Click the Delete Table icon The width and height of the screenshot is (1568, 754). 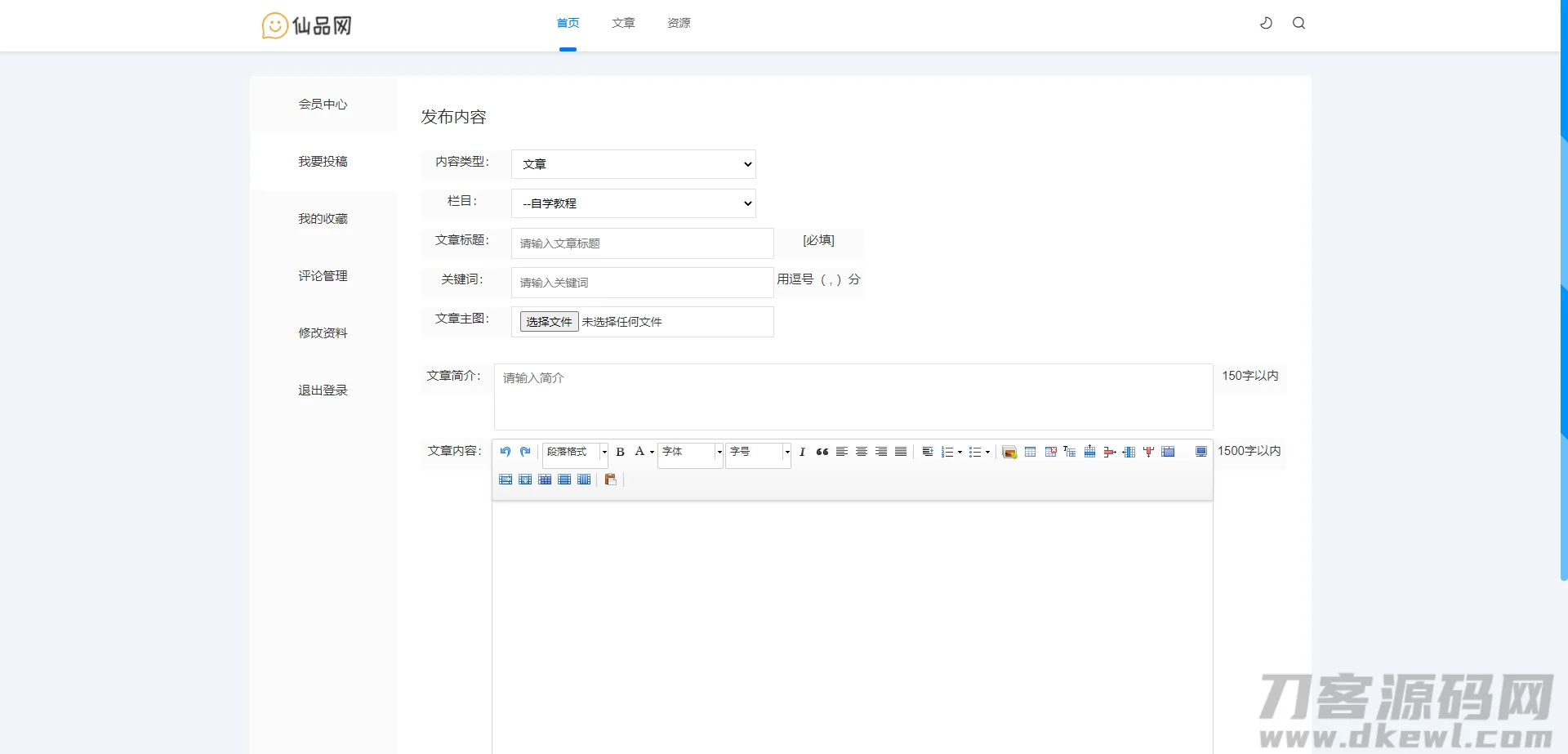point(1051,452)
